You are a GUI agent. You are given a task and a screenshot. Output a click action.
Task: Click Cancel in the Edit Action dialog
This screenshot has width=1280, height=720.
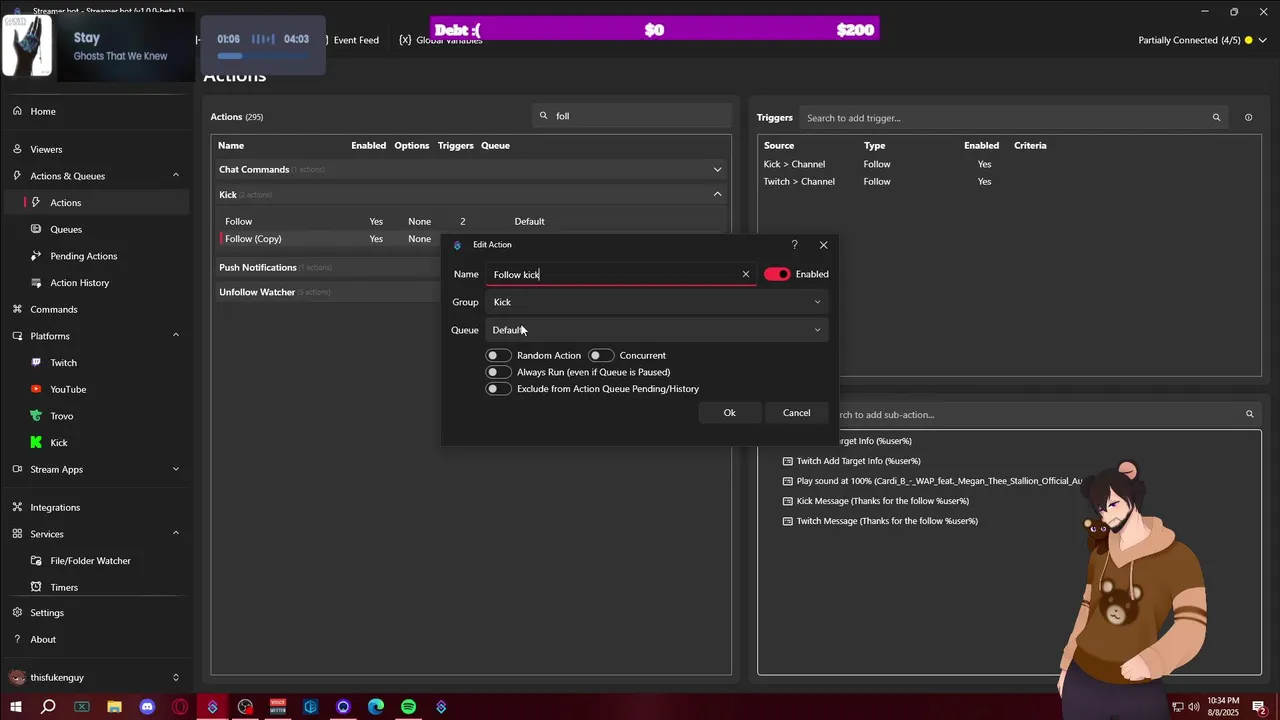point(797,413)
